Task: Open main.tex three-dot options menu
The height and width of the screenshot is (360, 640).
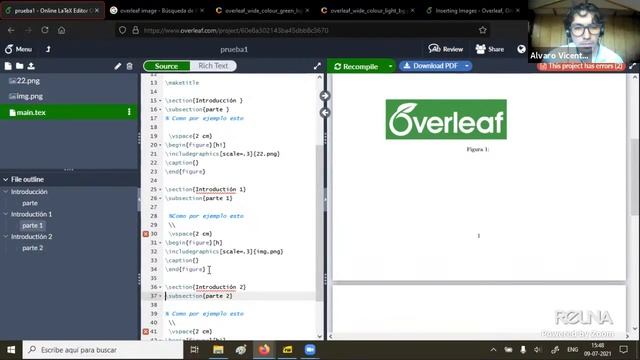Action: (129, 112)
